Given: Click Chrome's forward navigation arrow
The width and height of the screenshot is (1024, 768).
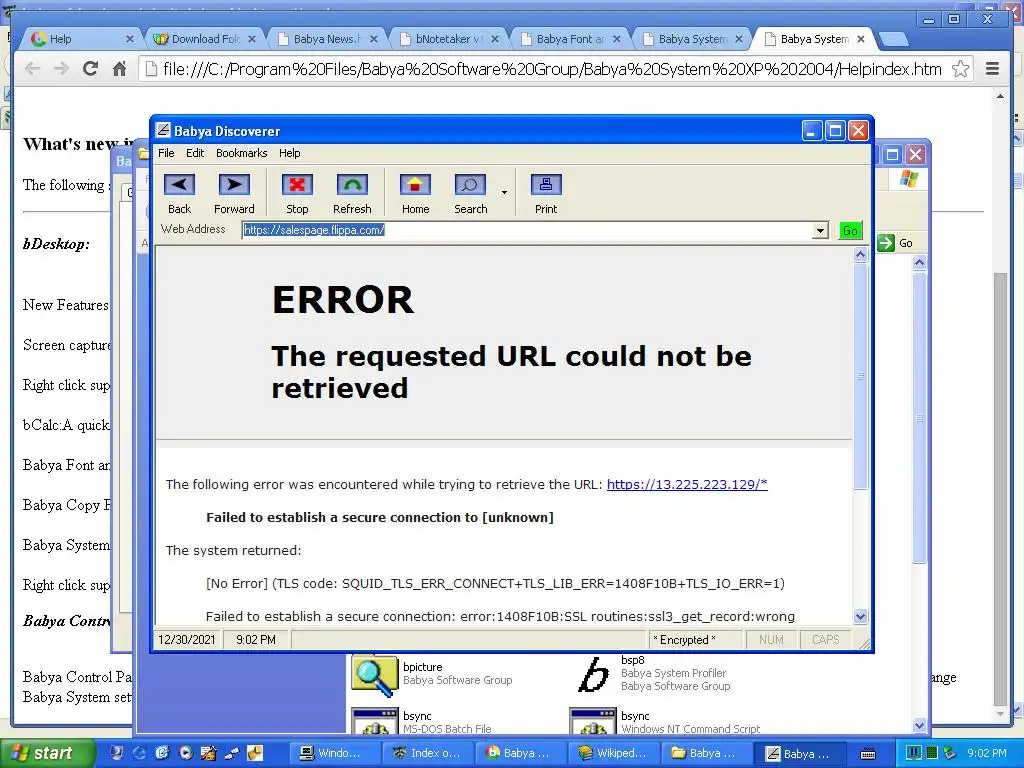Looking at the screenshot, I should (61, 69).
